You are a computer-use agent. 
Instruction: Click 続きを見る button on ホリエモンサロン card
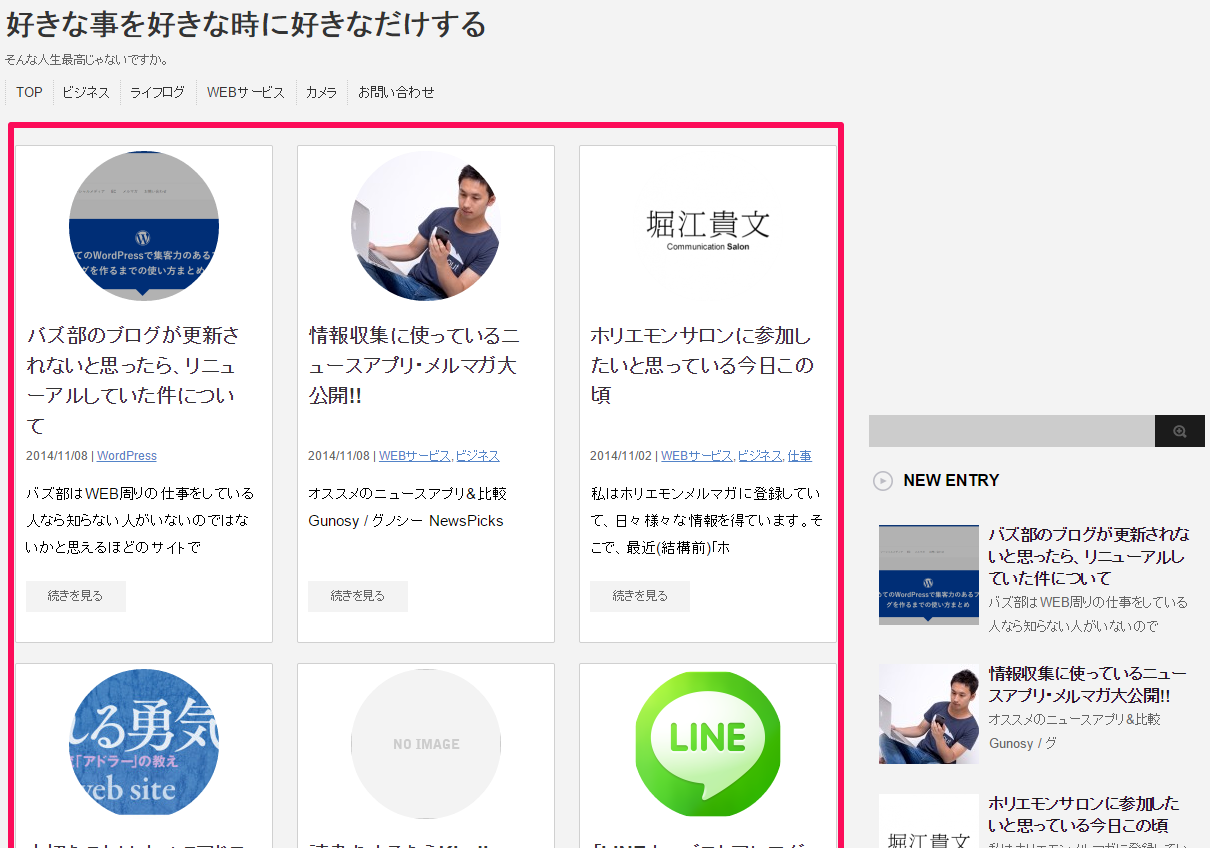point(640,596)
